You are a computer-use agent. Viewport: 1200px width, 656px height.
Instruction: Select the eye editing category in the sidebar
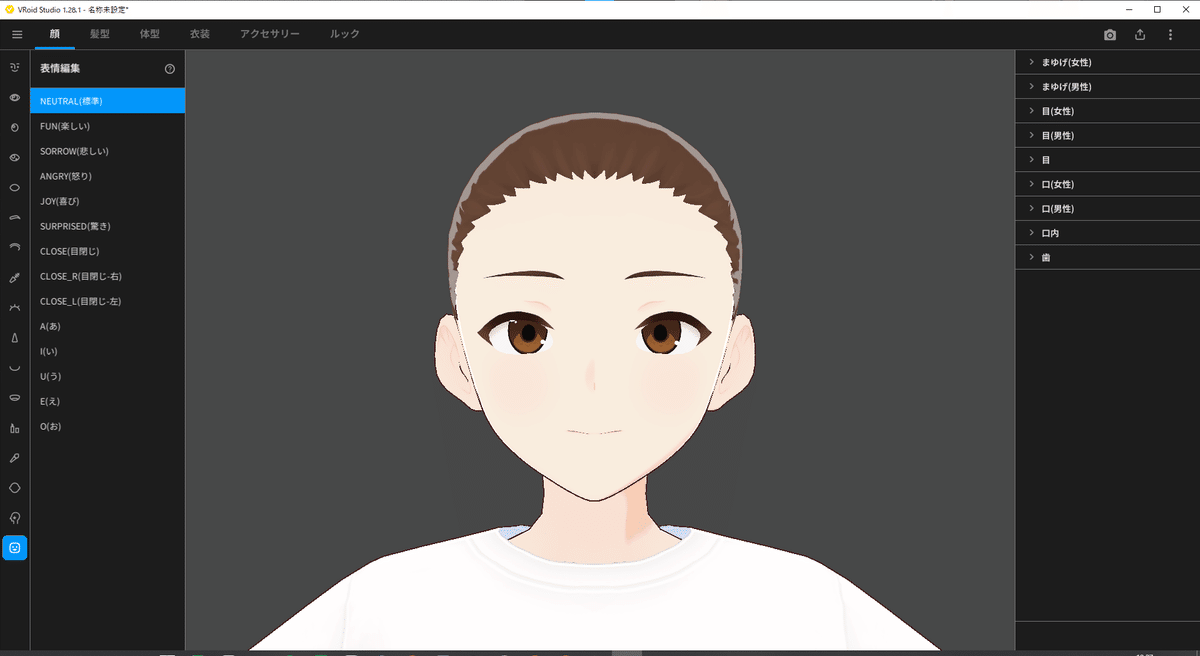pyautogui.click(x=14, y=98)
